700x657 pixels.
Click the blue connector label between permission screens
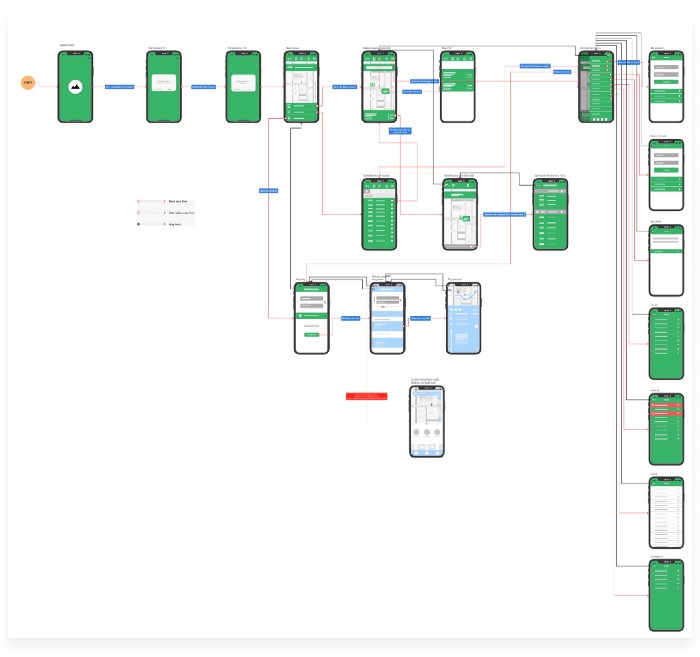click(203, 87)
